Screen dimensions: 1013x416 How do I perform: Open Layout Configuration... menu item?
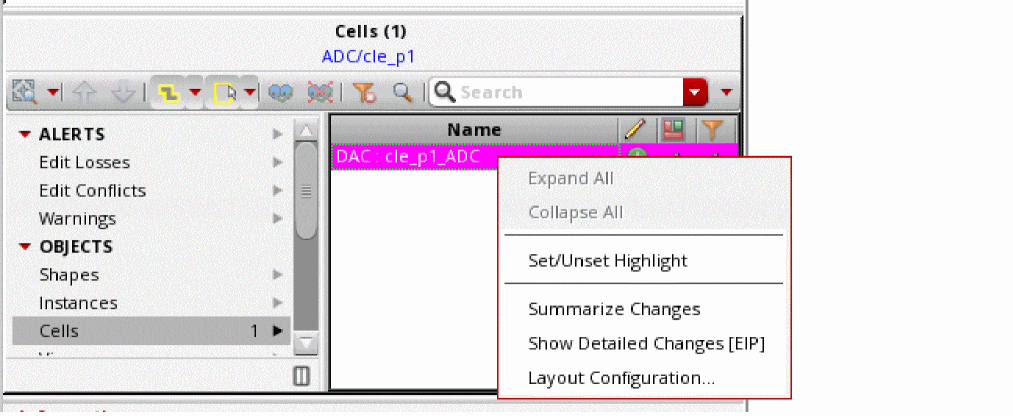point(621,378)
